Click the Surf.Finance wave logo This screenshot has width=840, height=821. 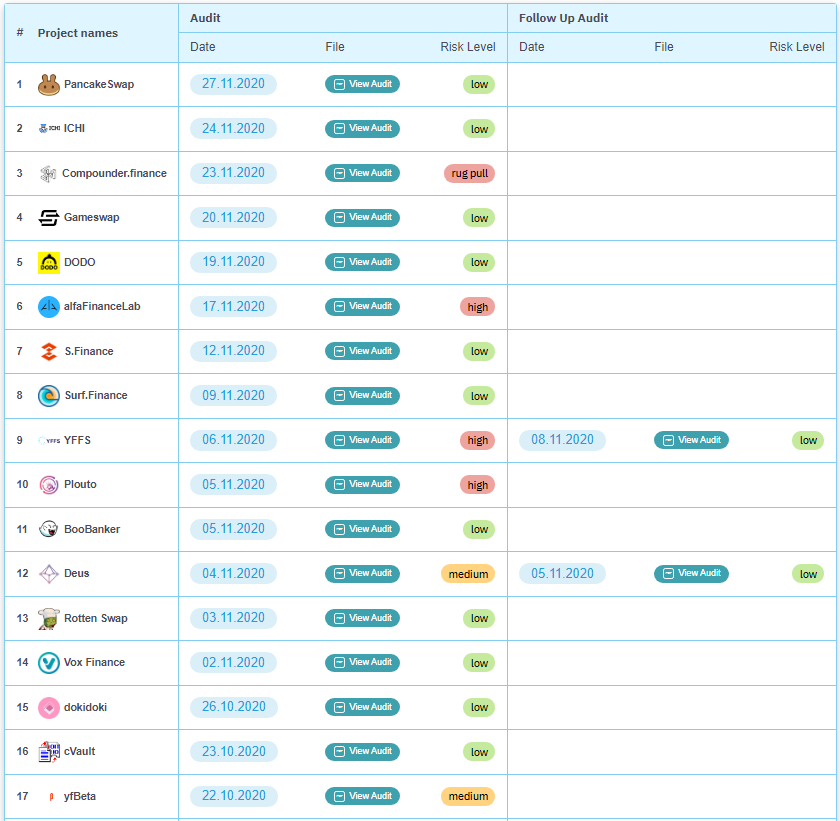click(49, 396)
